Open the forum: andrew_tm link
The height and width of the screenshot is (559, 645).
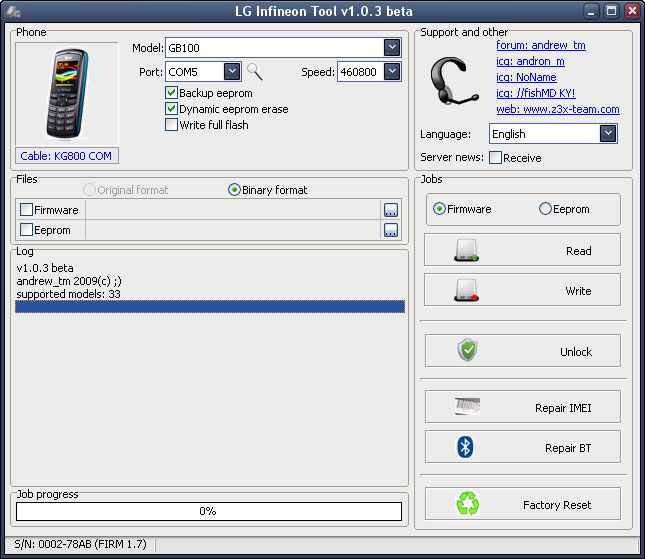coord(541,45)
